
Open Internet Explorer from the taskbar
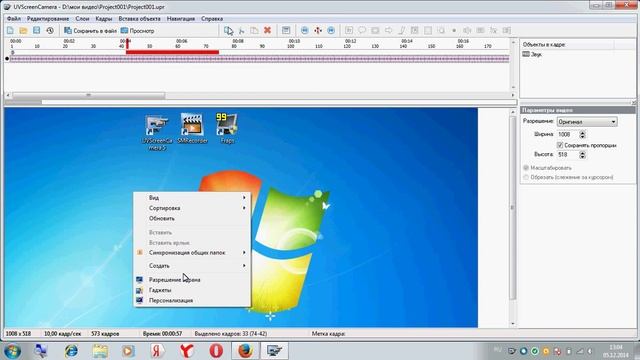tap(71, 351)
